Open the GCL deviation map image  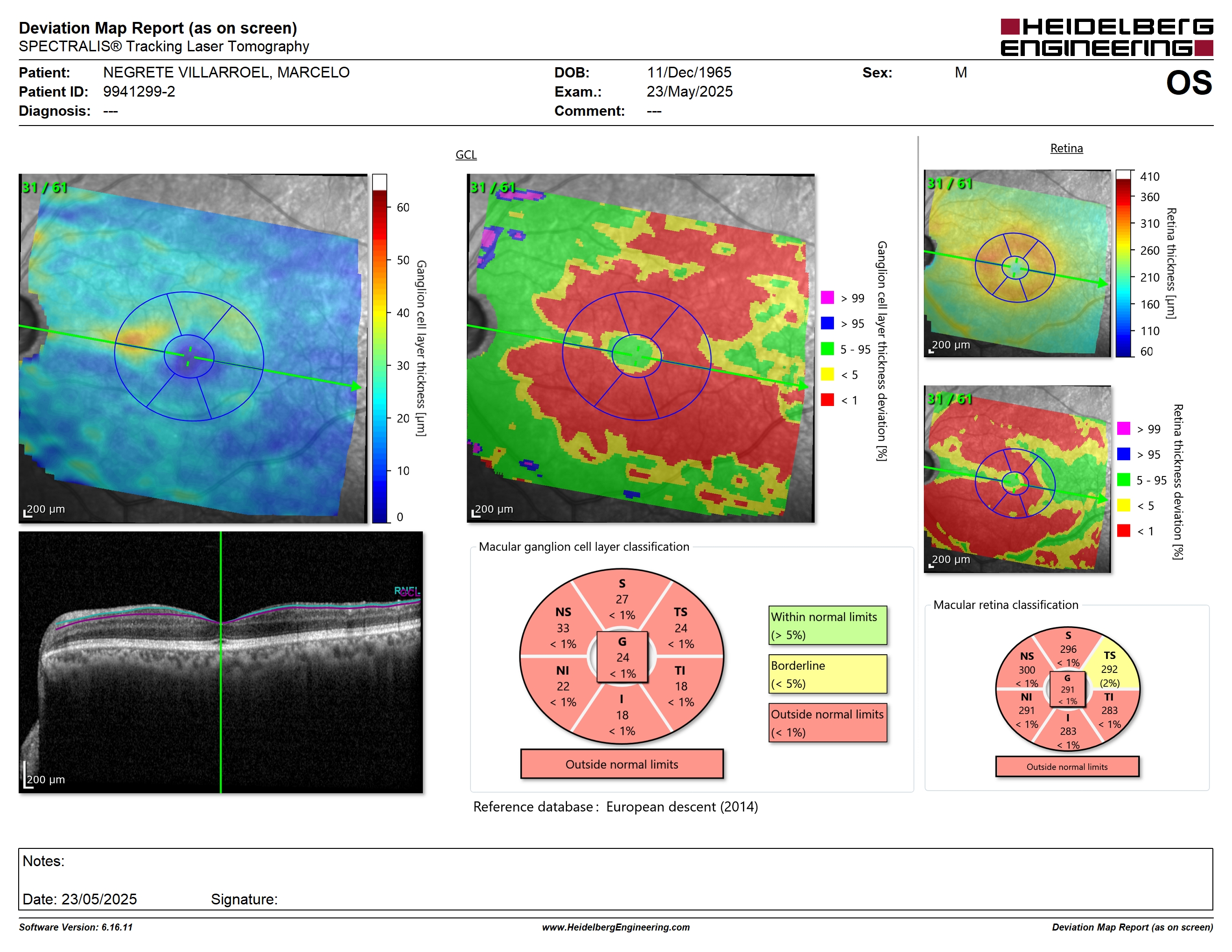641,349
